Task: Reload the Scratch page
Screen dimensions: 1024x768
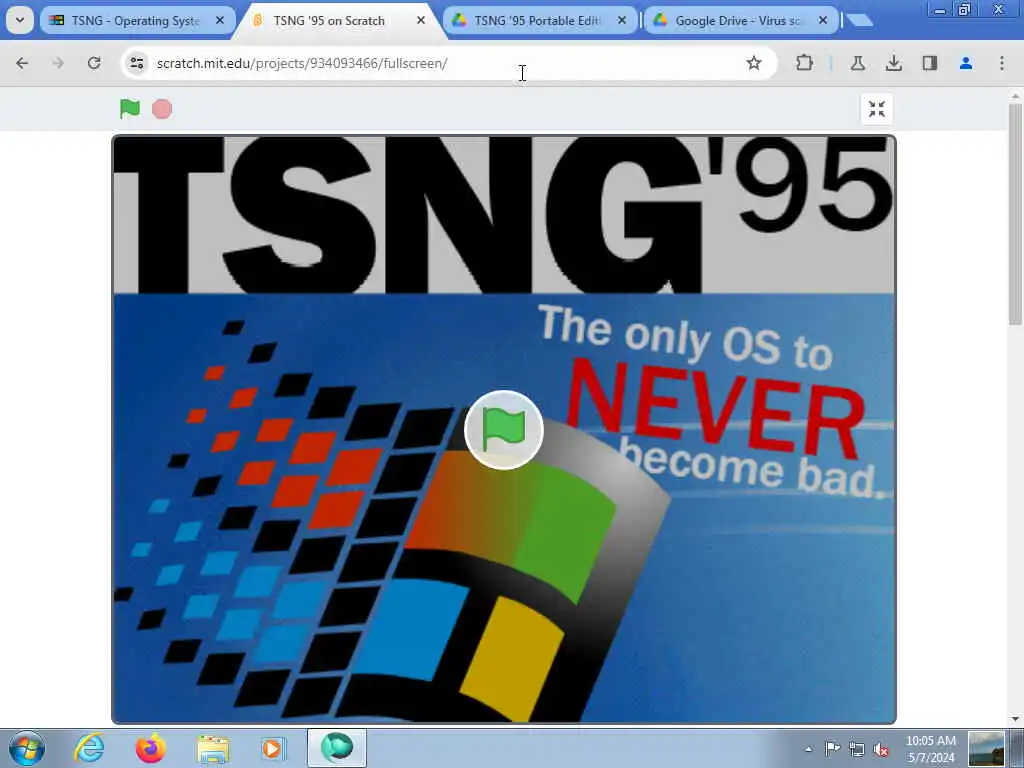Action: click(94, 63)
